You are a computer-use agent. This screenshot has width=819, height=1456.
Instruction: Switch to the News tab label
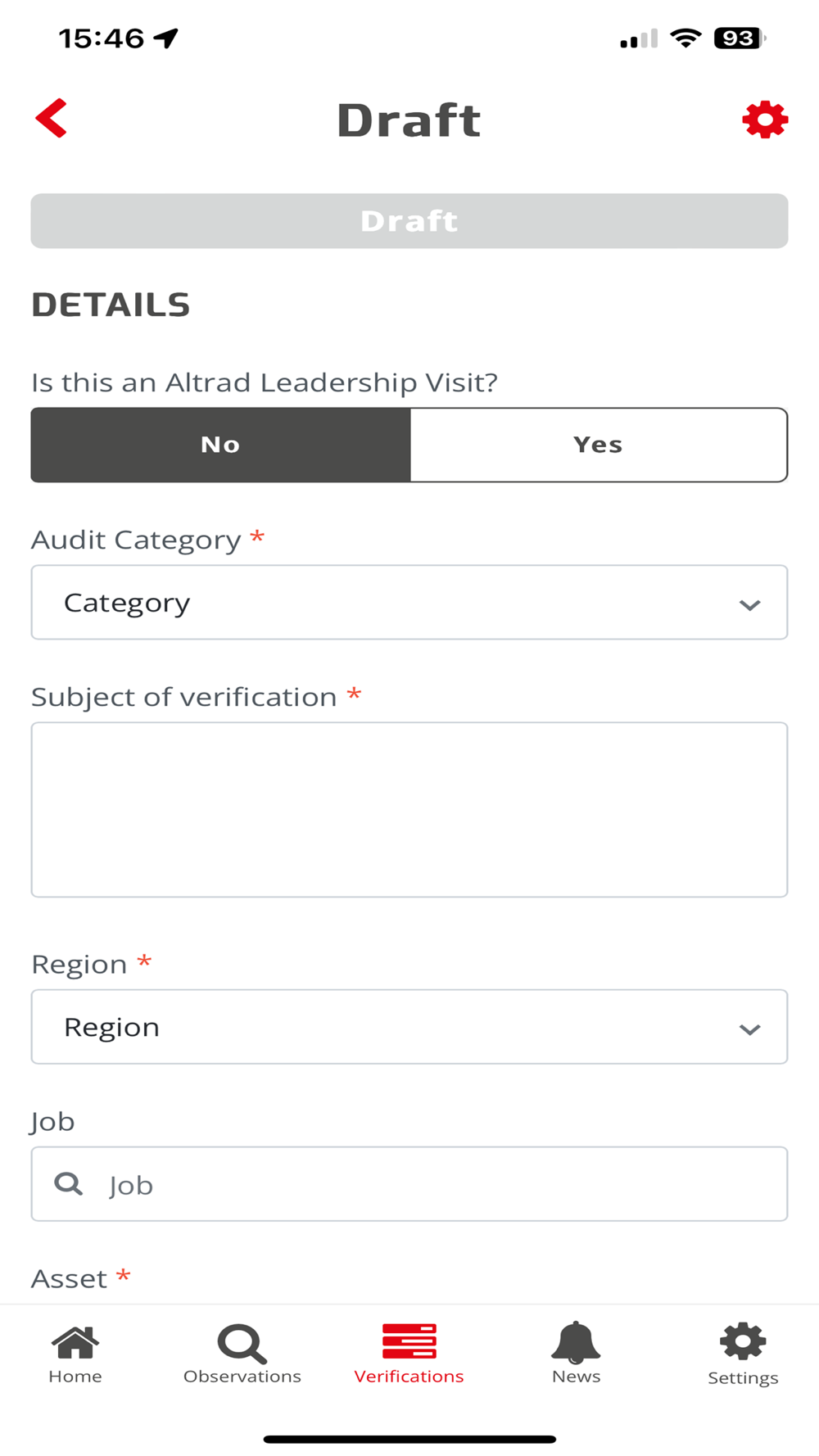click(576, 1377)
